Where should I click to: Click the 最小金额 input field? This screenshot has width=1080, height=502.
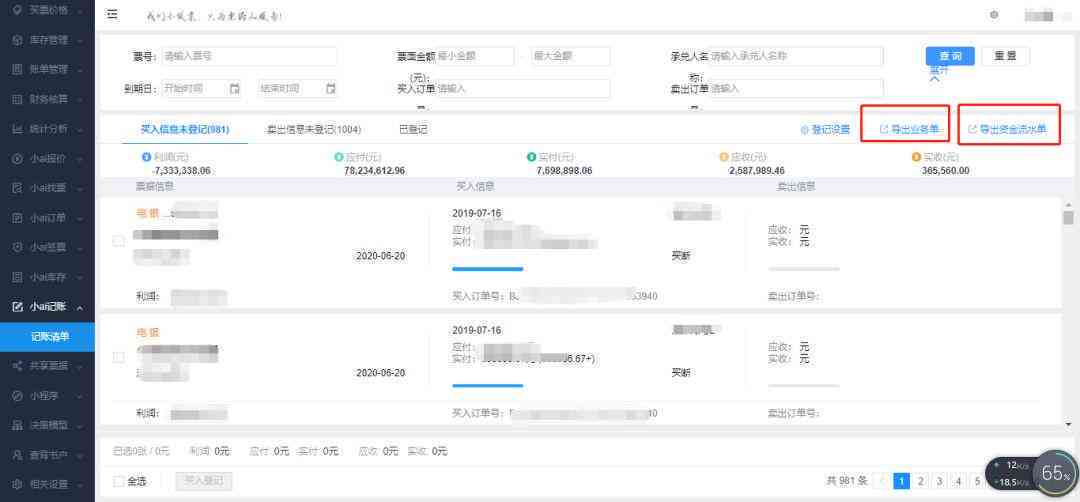point(475,56)
